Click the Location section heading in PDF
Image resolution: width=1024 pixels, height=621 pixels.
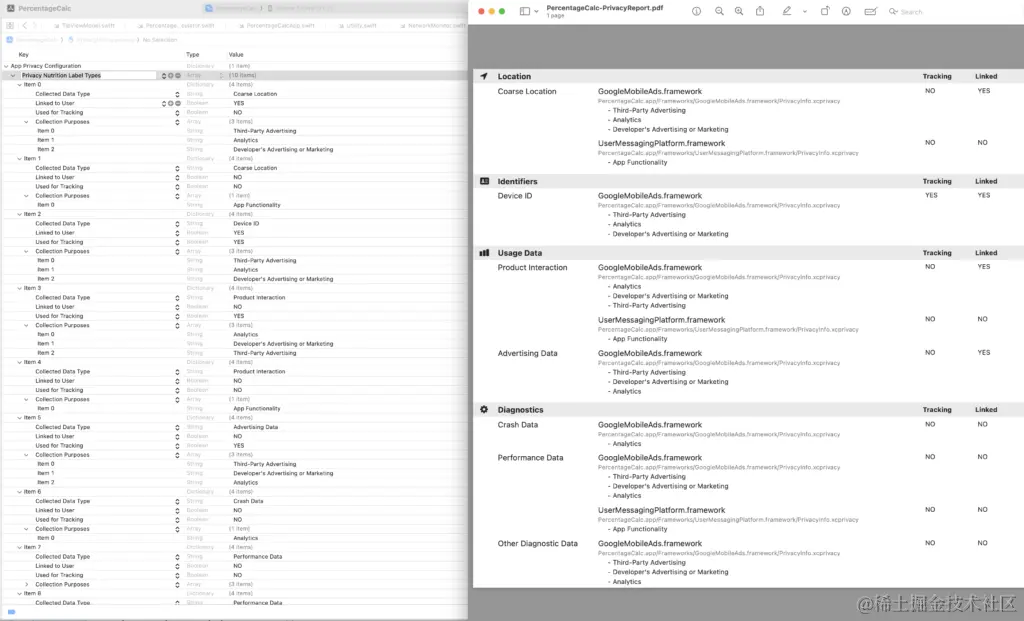point(514,76)
